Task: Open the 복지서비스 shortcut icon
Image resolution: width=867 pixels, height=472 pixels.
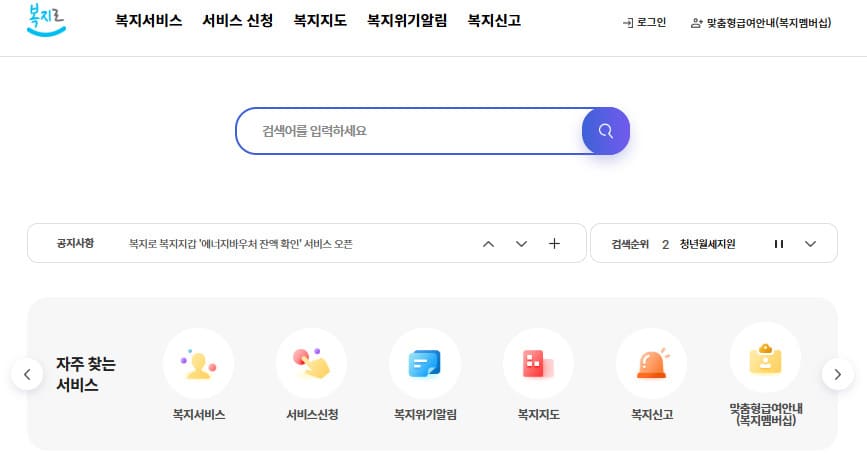Action: pyautogui.click(x=198, y=363)
